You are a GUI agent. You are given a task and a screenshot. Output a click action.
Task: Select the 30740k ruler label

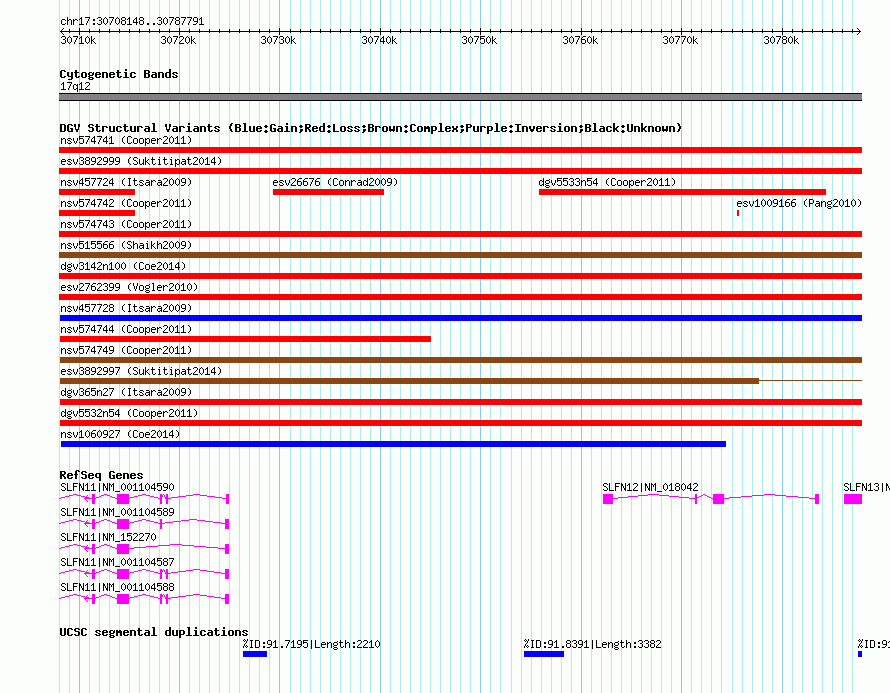point(379,40)
